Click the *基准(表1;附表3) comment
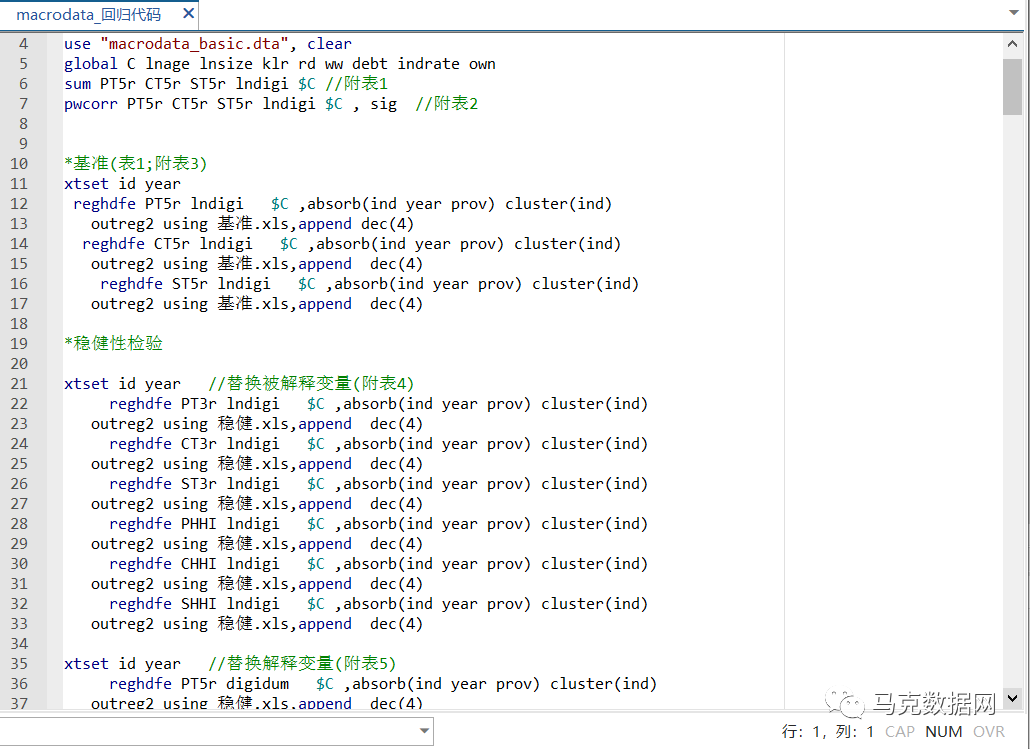 pyautogui.click(x=135, y=163)
